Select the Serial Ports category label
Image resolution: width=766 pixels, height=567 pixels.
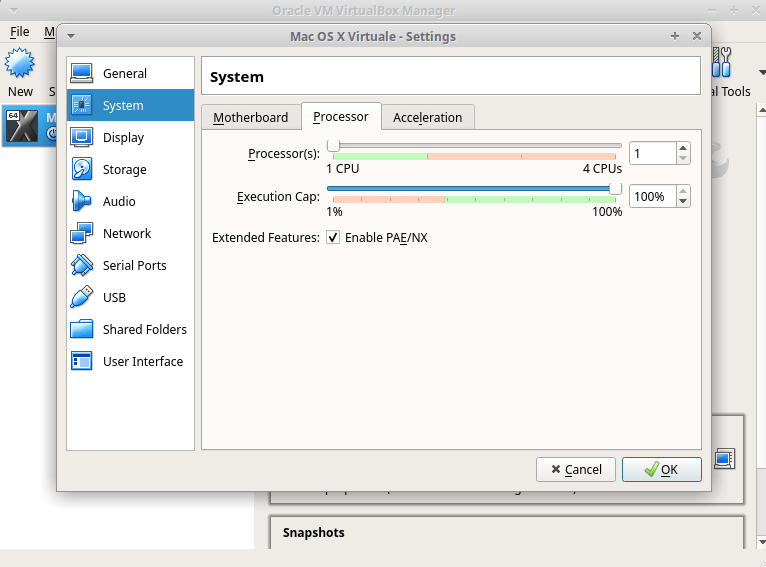(x=135, y=265)
